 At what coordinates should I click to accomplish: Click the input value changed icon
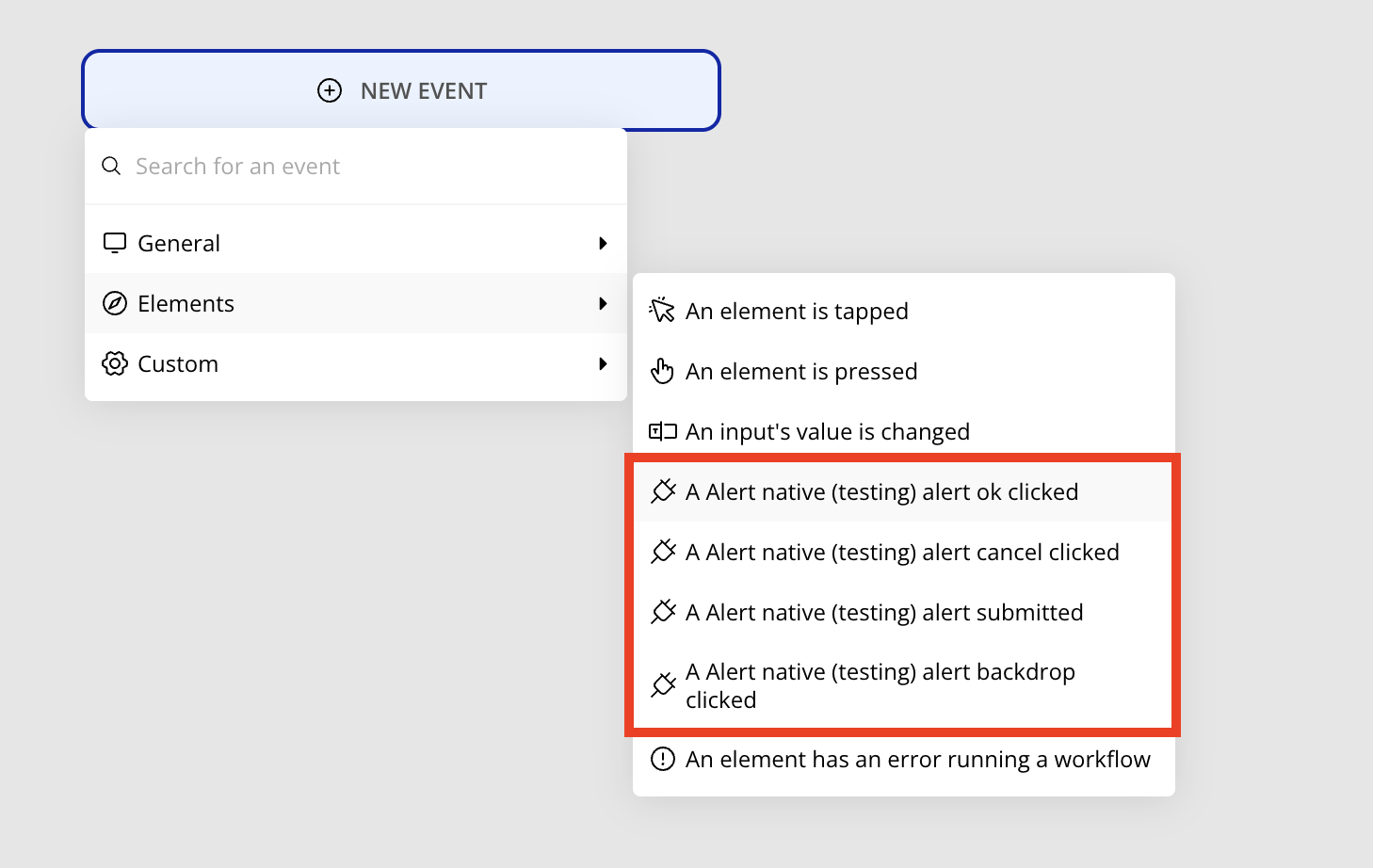(x=663, y=431)
